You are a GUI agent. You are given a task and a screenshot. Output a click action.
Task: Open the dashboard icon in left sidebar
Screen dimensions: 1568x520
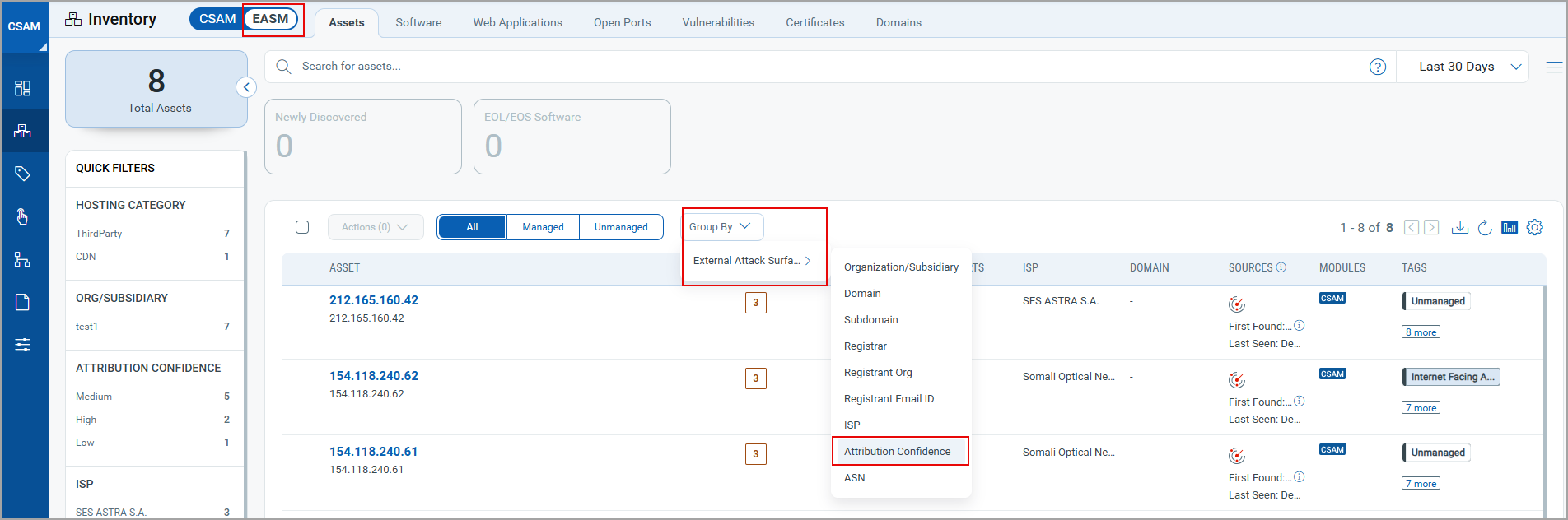click(23, 88)
